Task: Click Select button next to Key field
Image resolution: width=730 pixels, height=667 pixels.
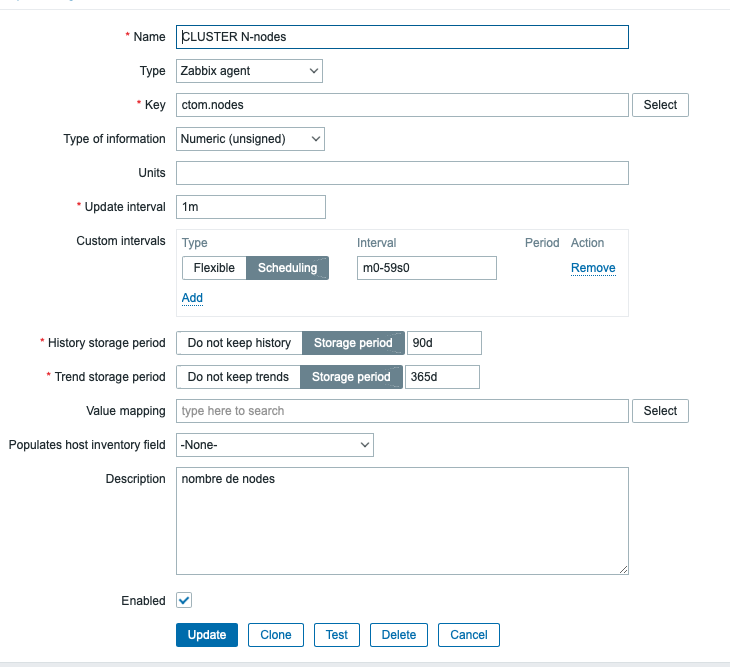Action: (660, 105)
